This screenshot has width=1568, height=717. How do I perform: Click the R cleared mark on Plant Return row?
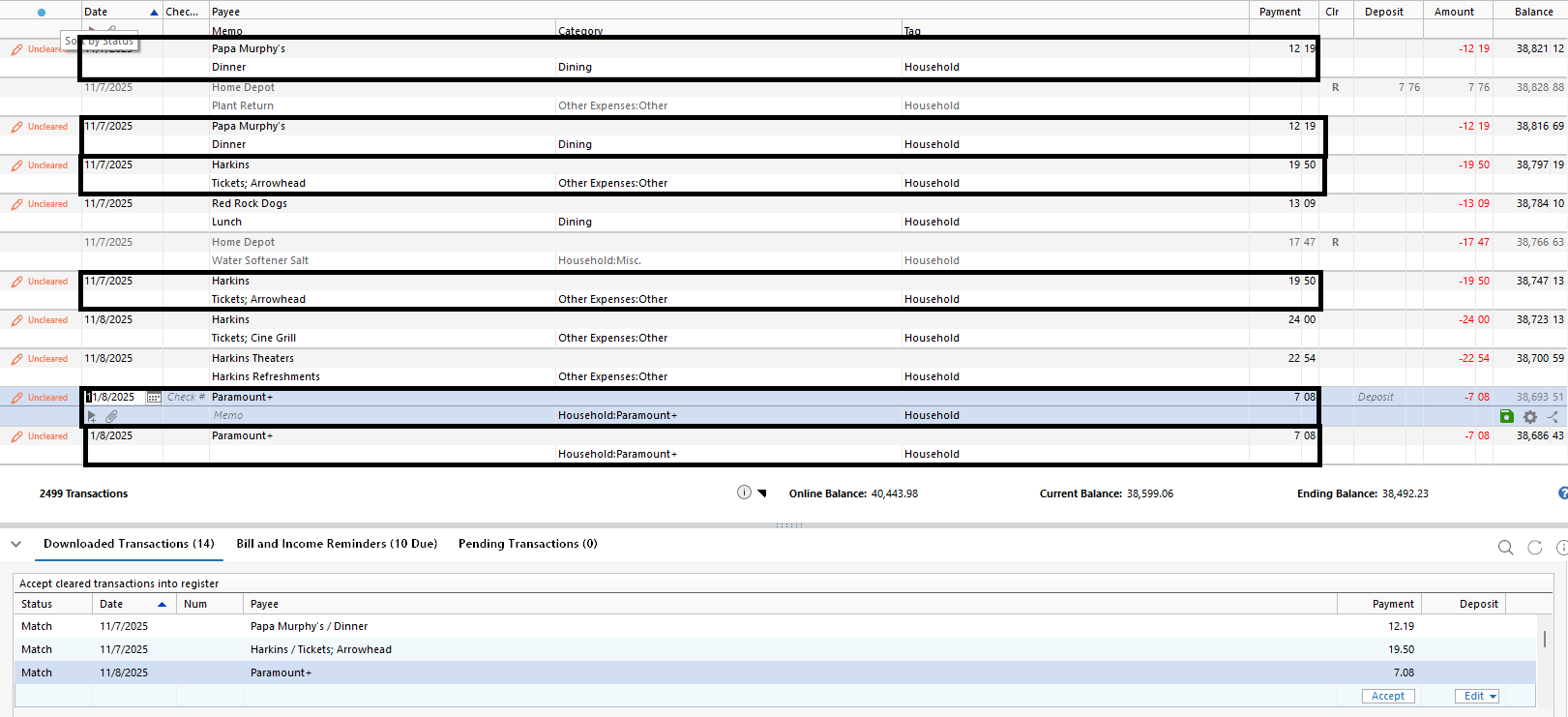pyautogui.click(x=1336, y=87)
